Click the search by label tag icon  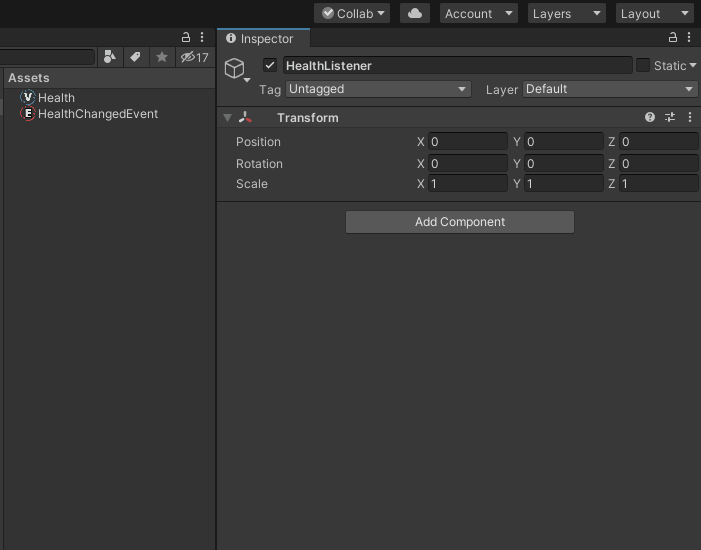click(135, 57)
